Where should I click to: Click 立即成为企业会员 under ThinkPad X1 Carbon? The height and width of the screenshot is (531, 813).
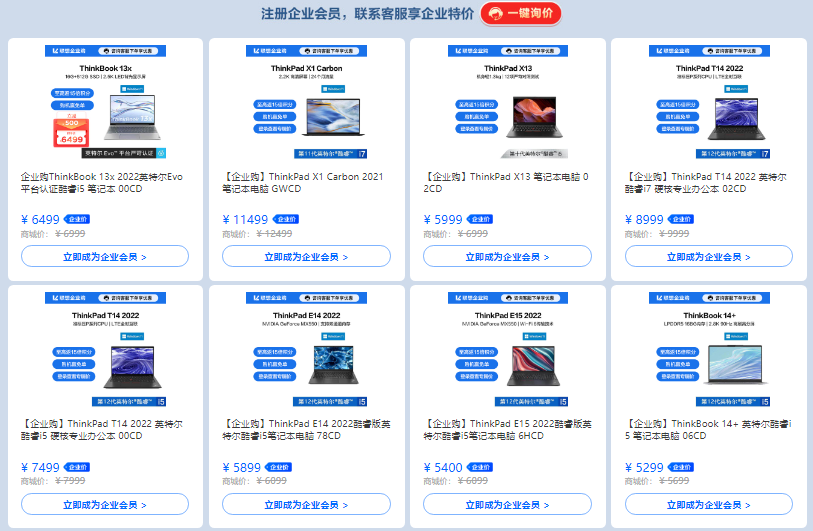[306, 257]
